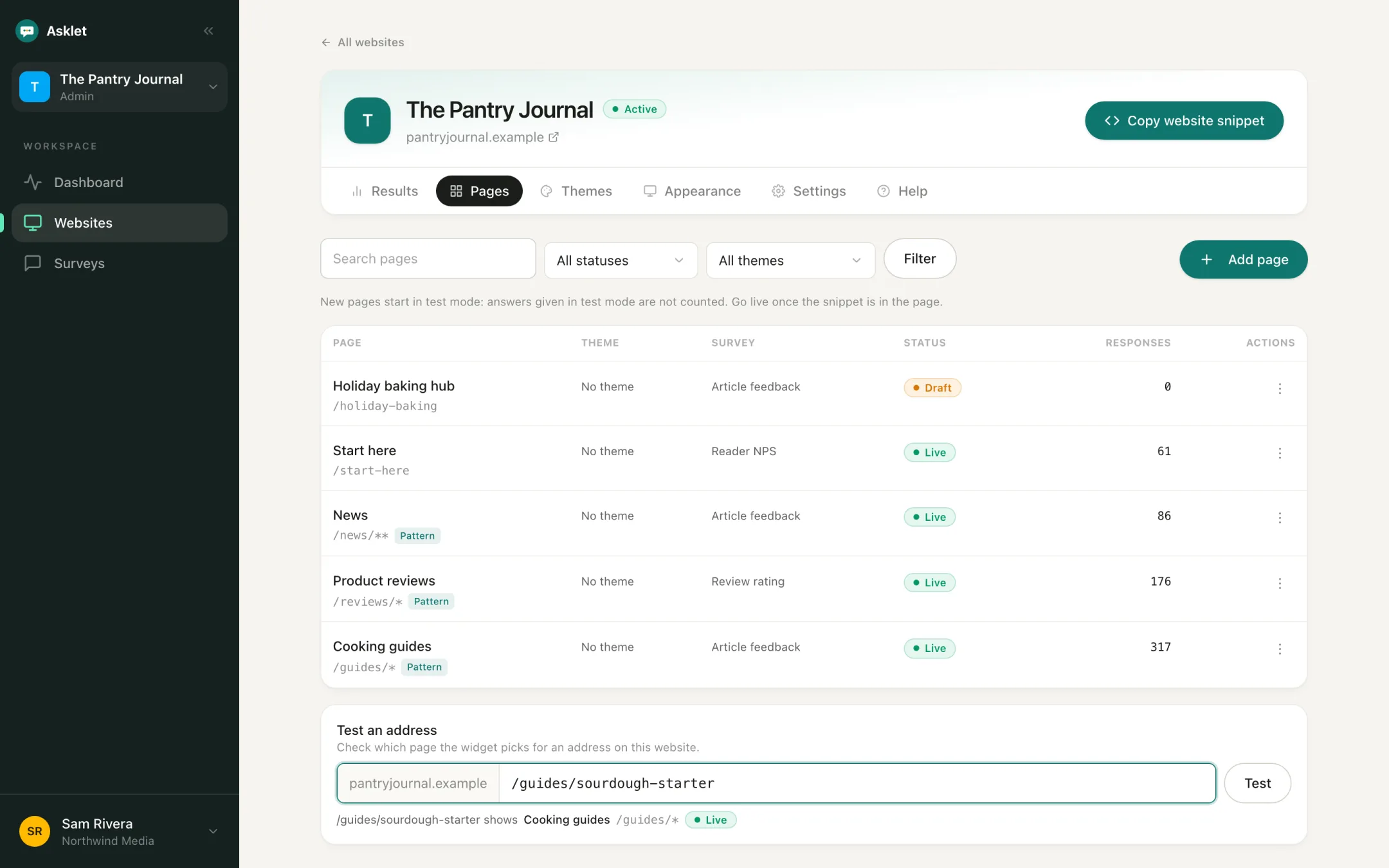Switch to the Appearance tab
Image resolution: width=1389 pixels, height=868 pixels.
692,191
